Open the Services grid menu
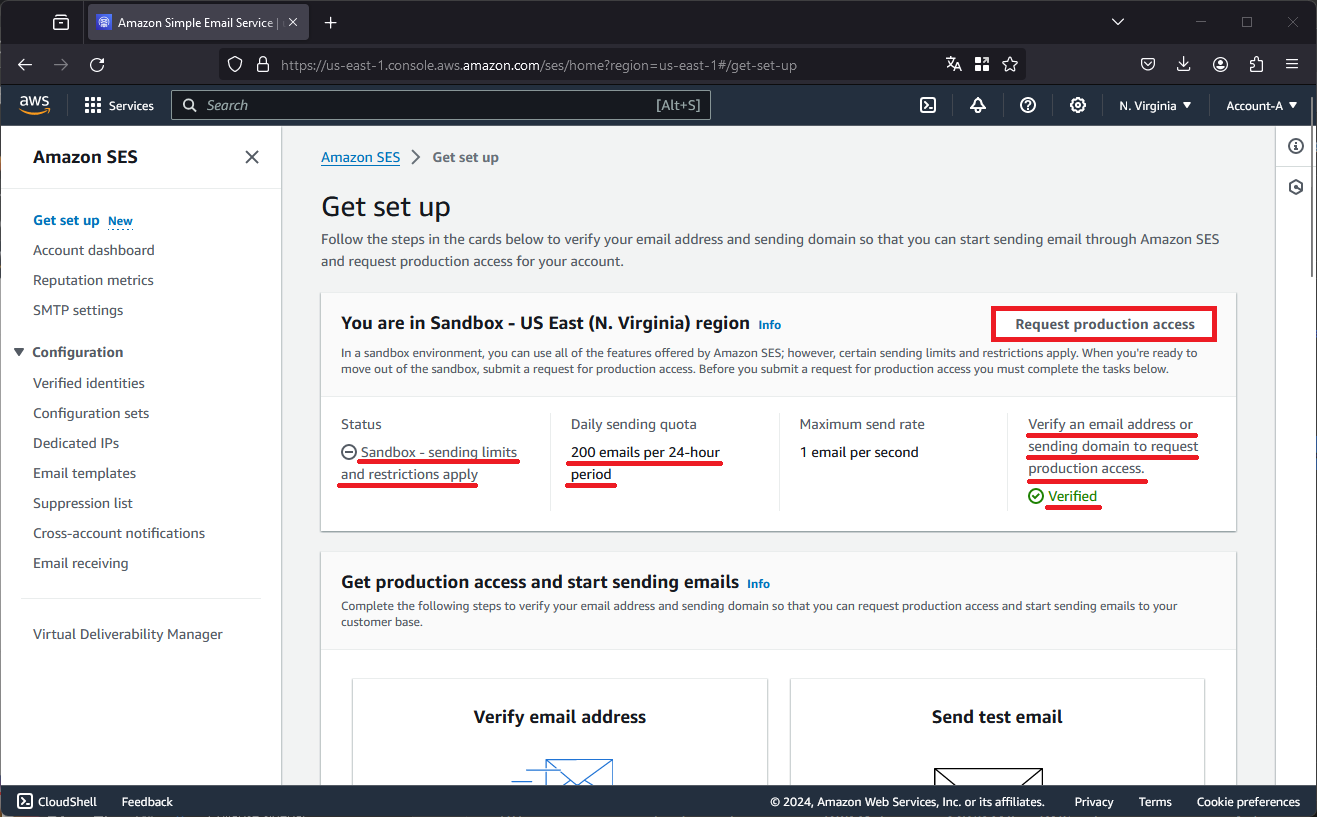This screenshot has width=1317, height=817. tap(119, 105)
